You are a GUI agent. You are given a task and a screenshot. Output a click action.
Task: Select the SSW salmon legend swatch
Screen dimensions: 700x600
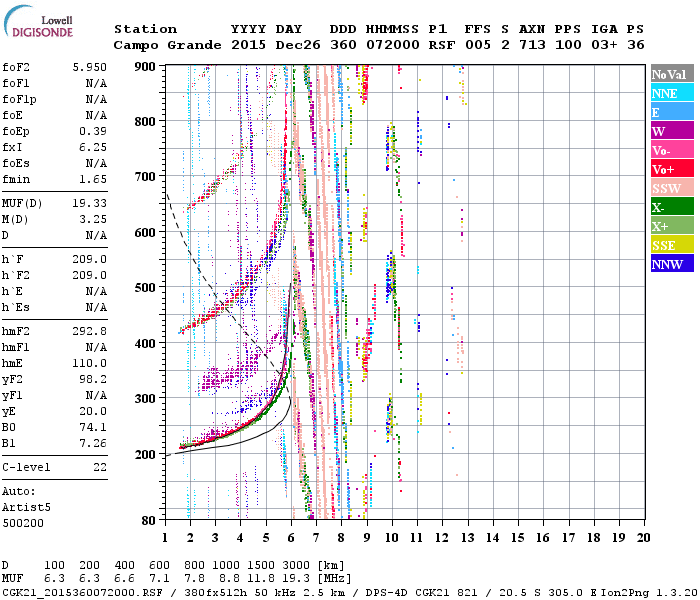coord(672,188)
